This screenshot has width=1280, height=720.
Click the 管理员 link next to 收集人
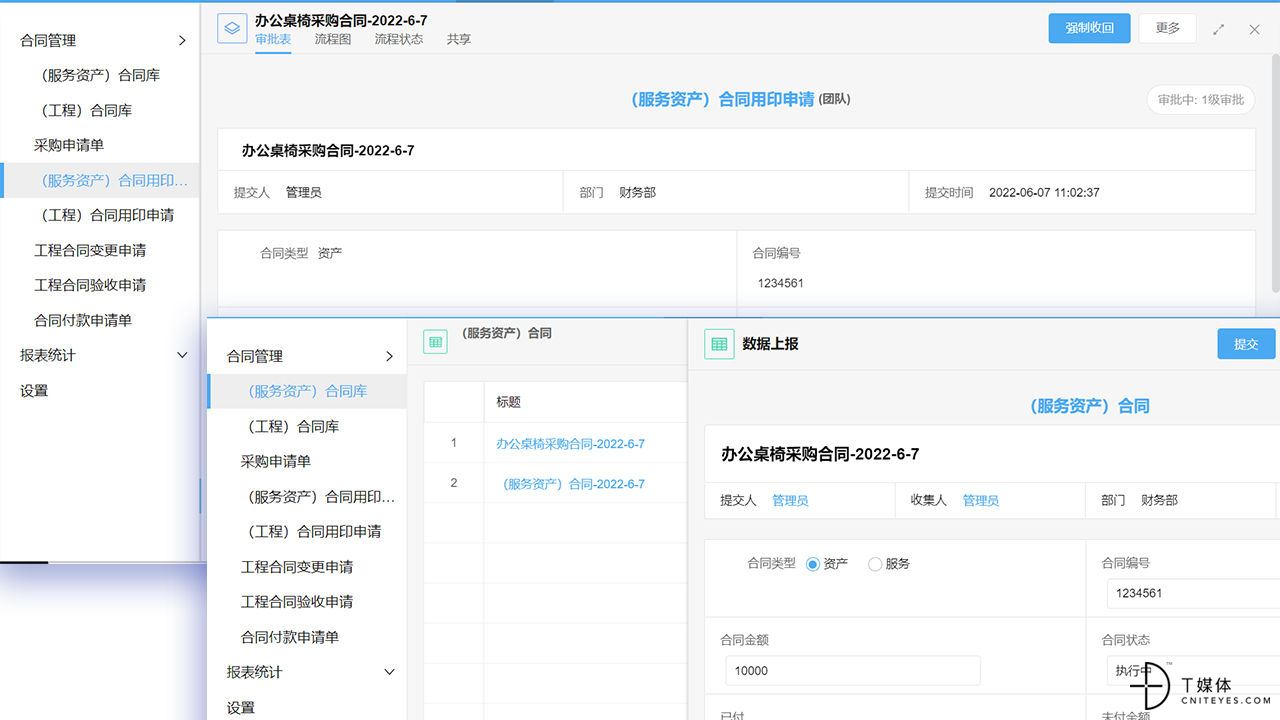[x=981, y=500]
